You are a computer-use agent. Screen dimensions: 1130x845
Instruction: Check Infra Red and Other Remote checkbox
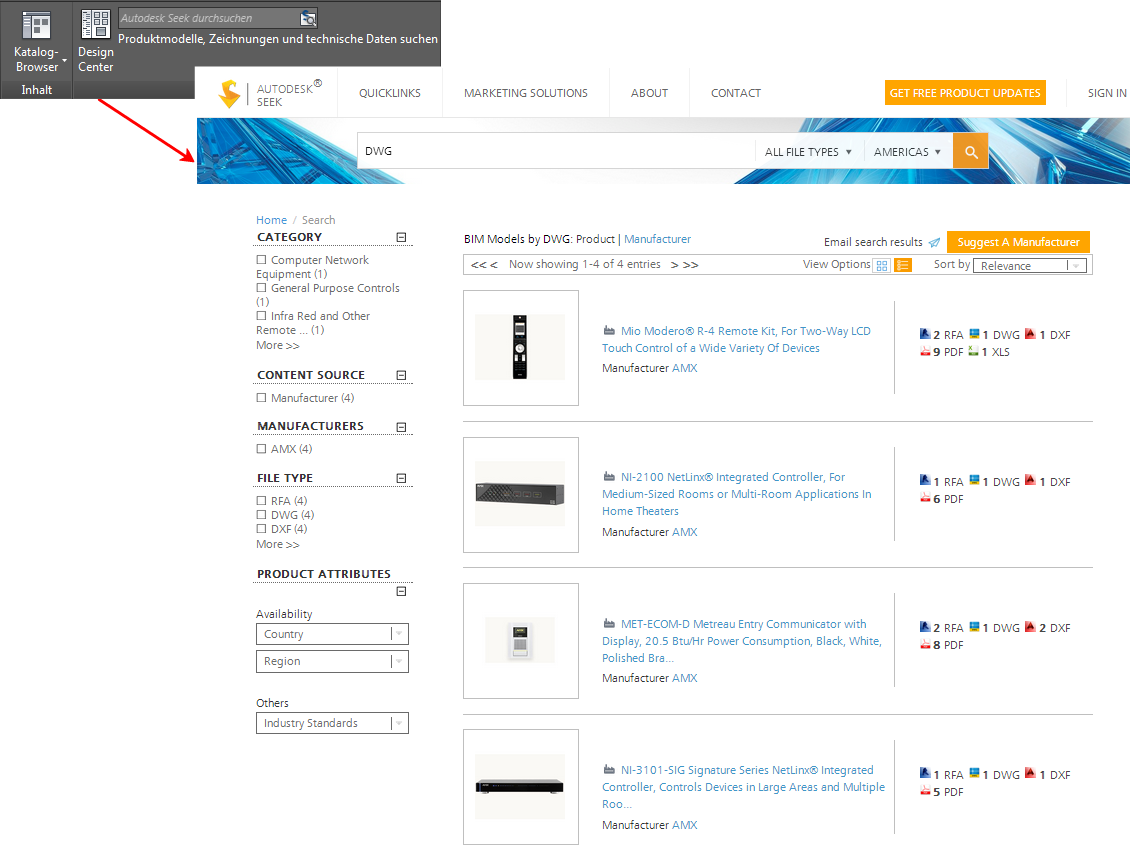[x=262, y=316]
